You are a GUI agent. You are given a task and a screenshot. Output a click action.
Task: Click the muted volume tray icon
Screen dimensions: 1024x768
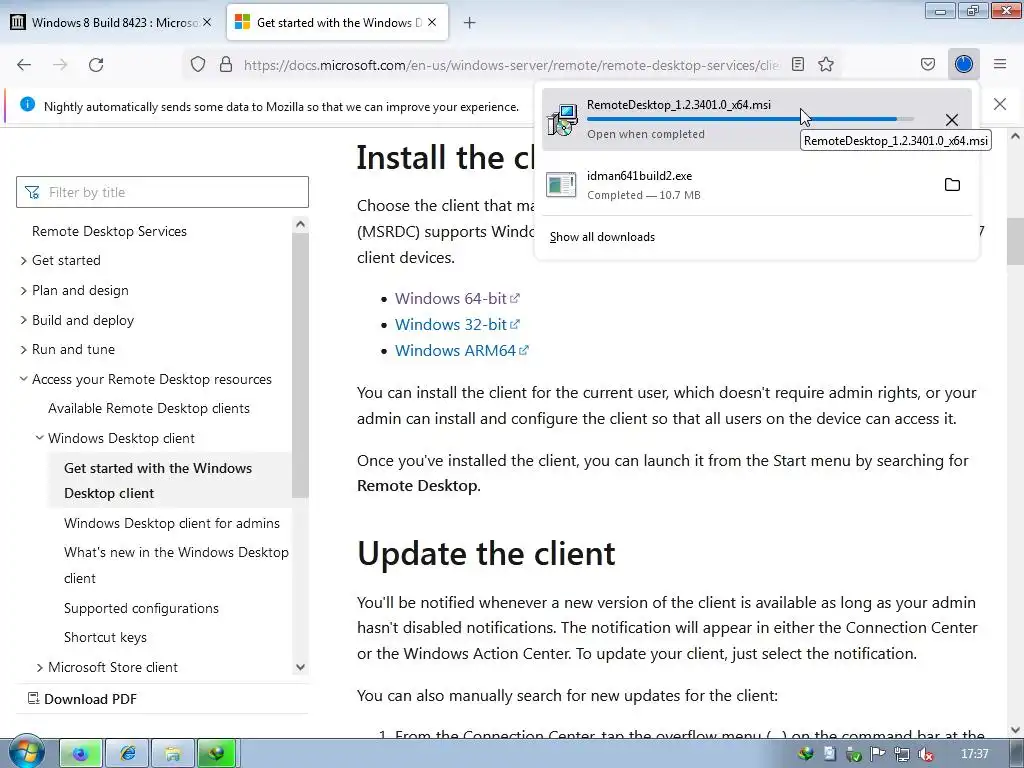click(x=925, y=754)
